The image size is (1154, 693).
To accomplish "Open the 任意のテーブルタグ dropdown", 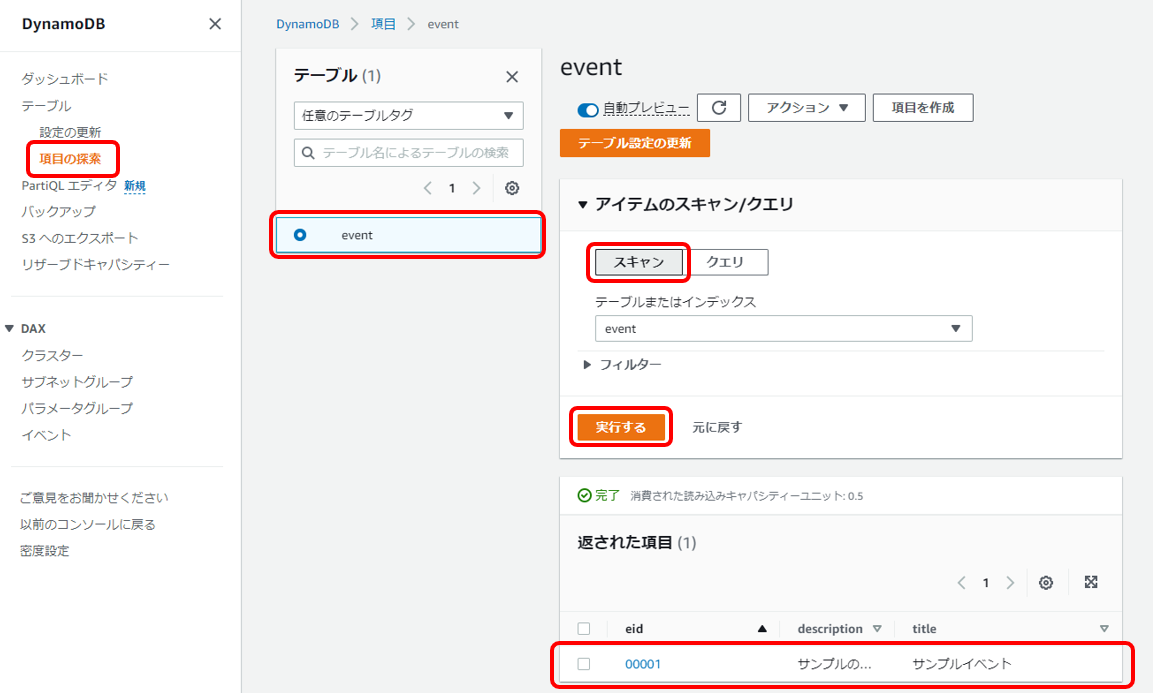I will 408,115.
